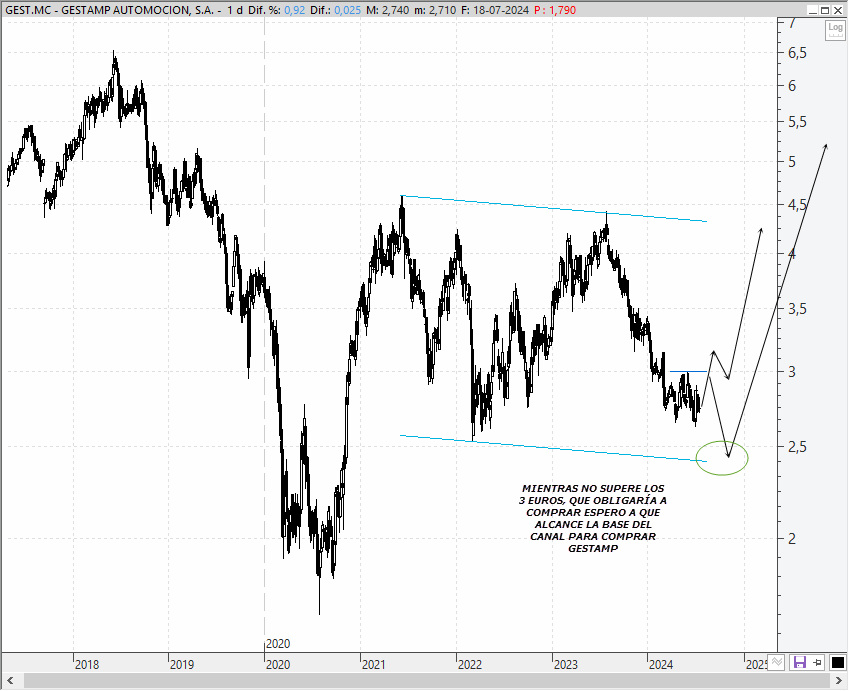This screenshot has width=849, height=691.
Task: Click the 2019 label on time axis
Action: [182, 664]
